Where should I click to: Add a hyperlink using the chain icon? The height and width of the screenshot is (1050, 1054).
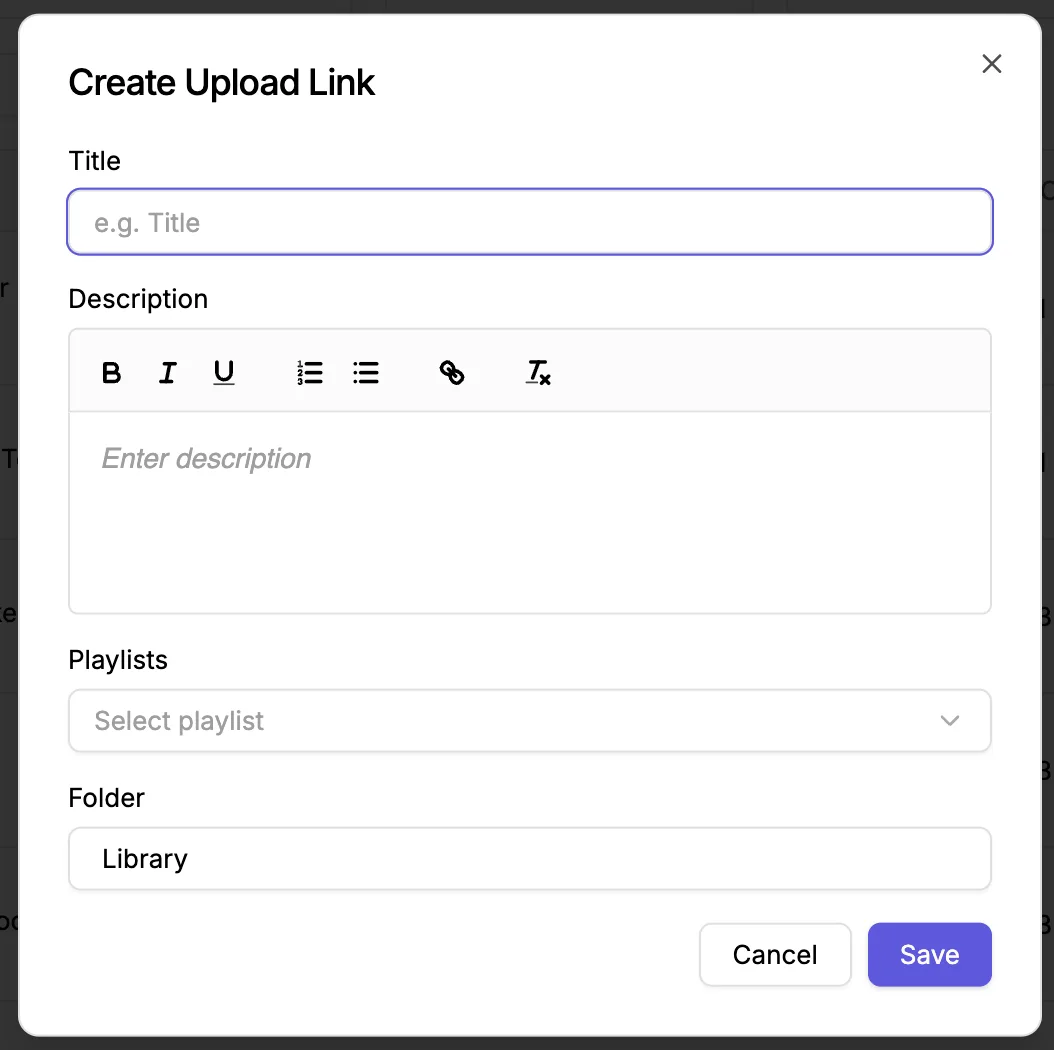(x=452, y=372)
